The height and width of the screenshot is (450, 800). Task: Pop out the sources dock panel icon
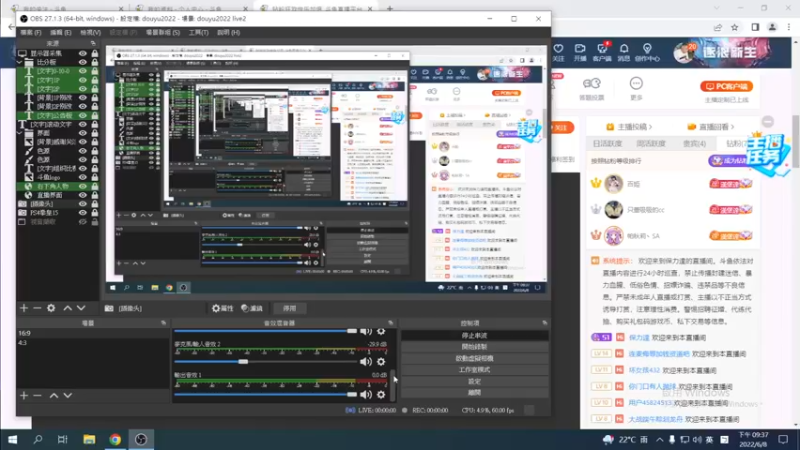pos(93,43)
